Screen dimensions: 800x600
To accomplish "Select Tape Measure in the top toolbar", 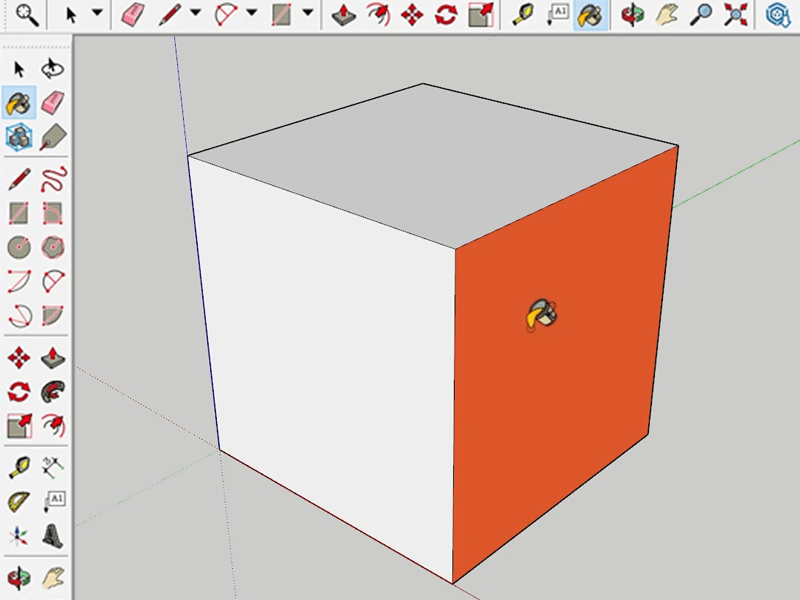I will [x=523, y=15].
